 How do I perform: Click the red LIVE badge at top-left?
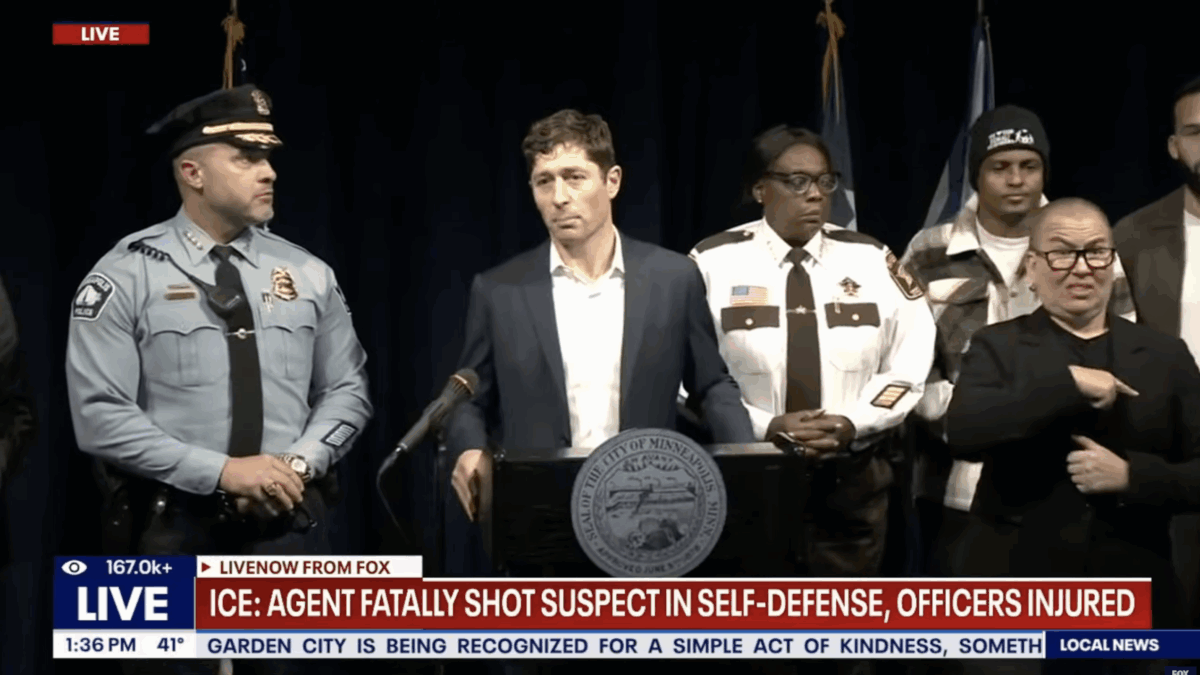(100, 34)
